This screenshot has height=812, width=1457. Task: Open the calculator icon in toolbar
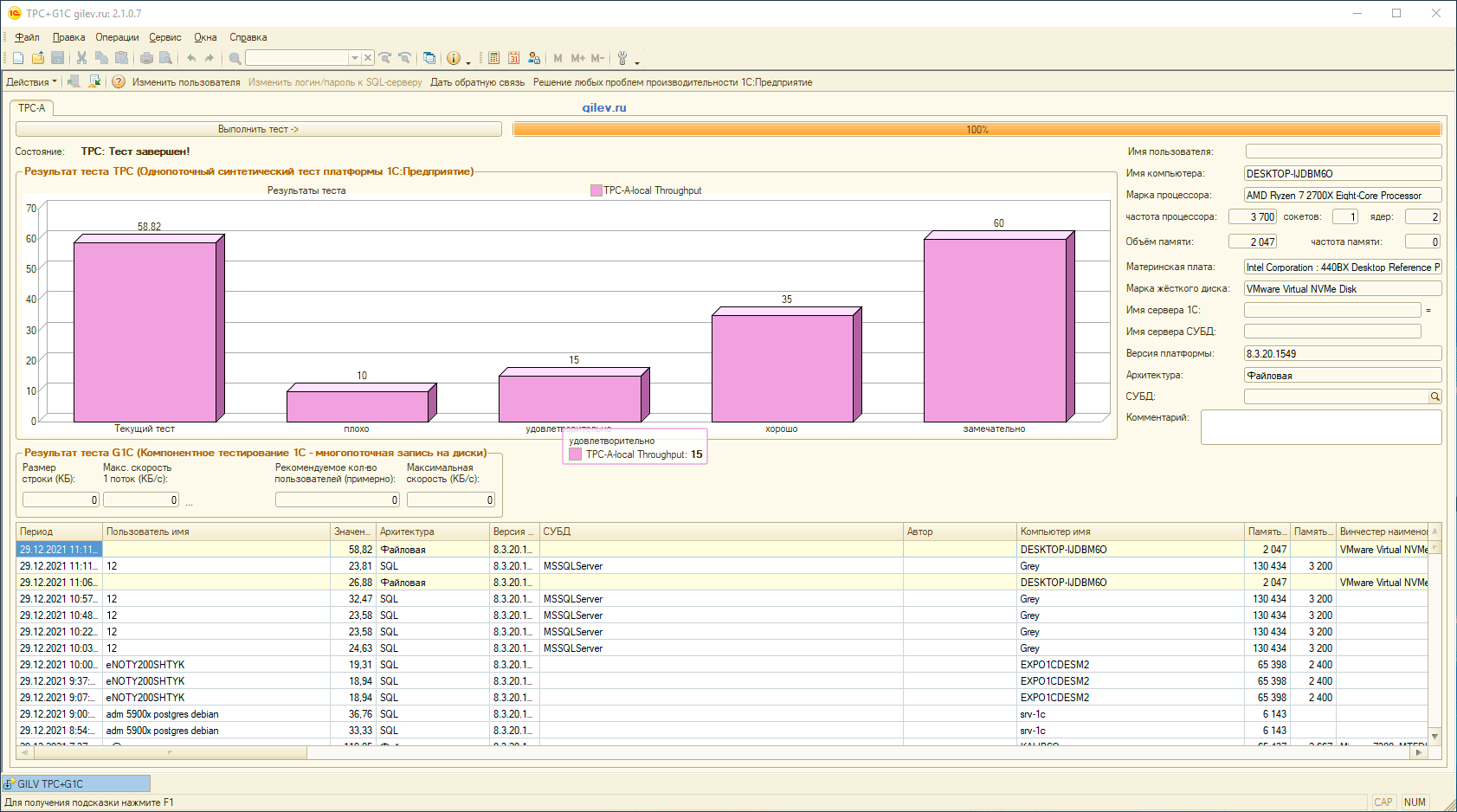tap(493, 58)
